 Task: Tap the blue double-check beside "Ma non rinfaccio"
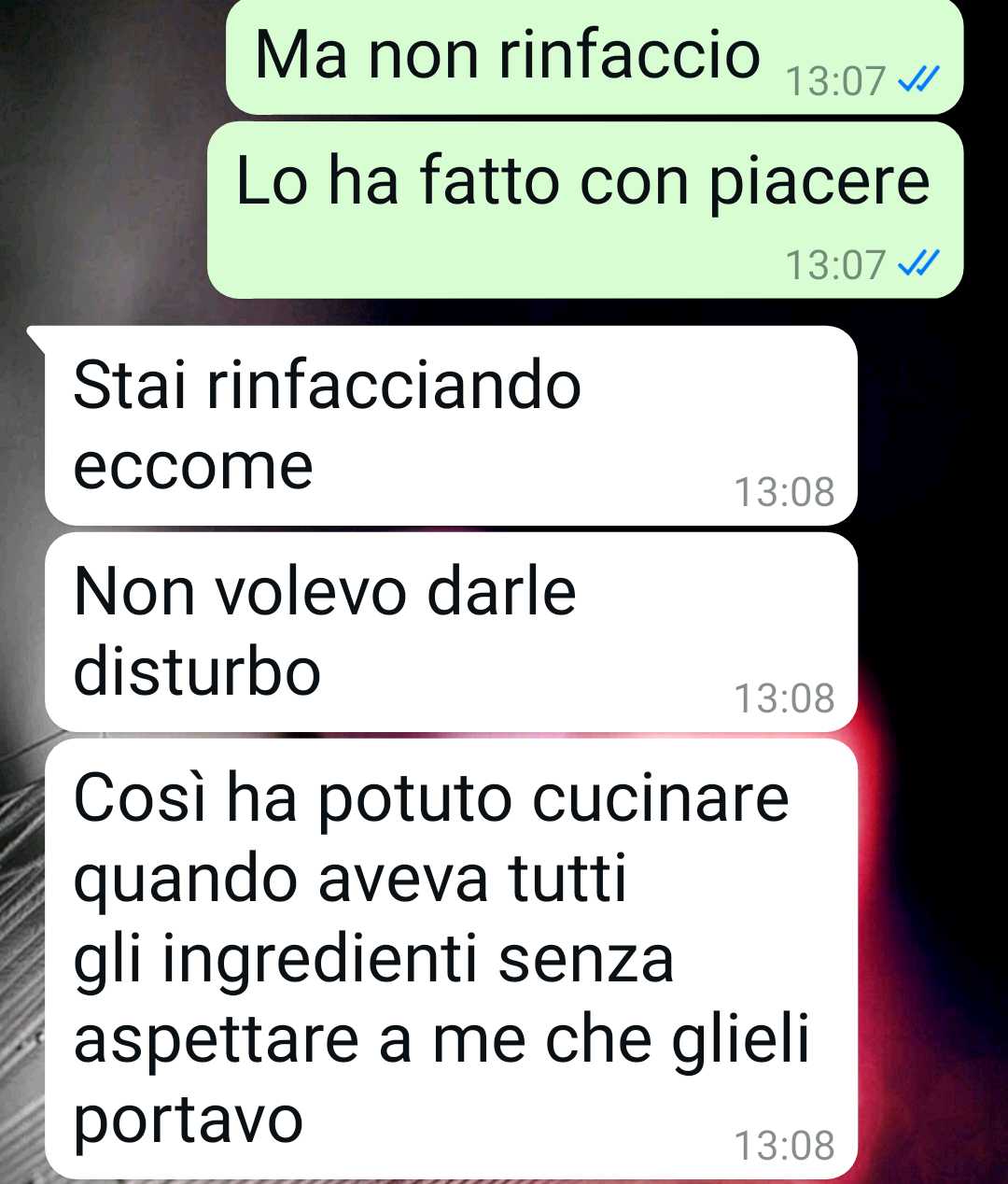[x=917, y=82]
